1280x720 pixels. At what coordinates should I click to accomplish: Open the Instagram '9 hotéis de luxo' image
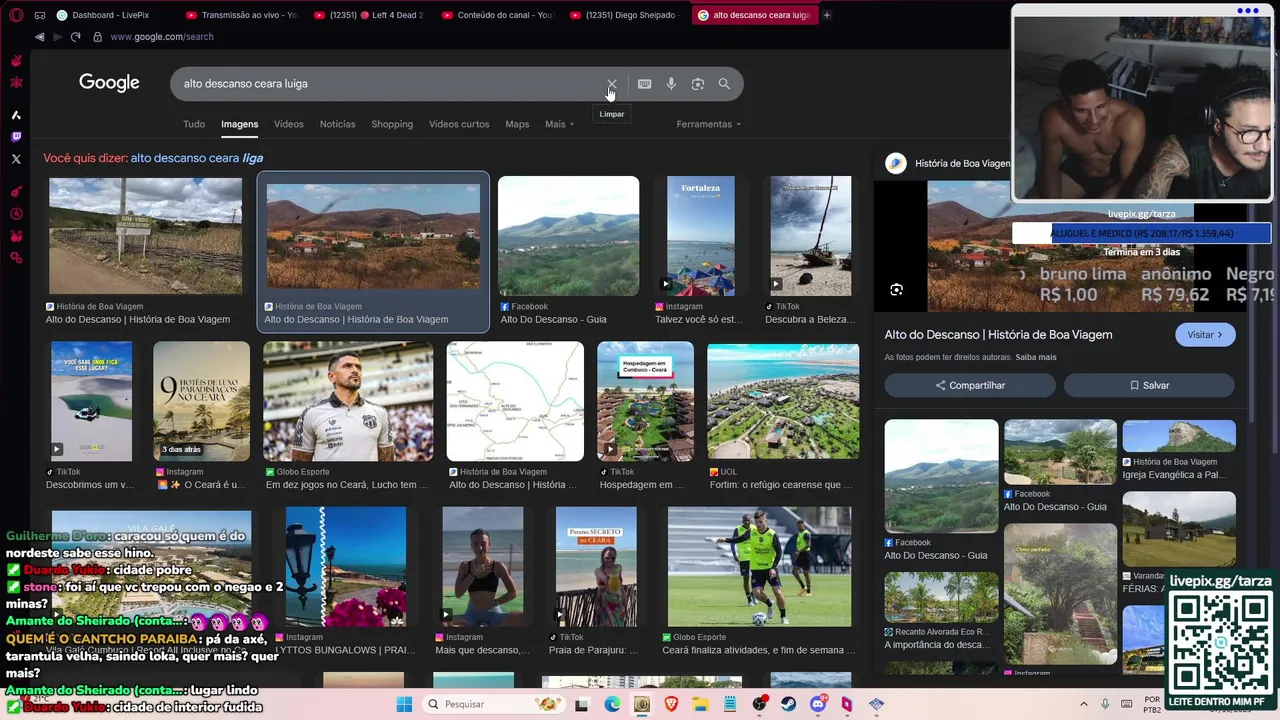[201, 401]
